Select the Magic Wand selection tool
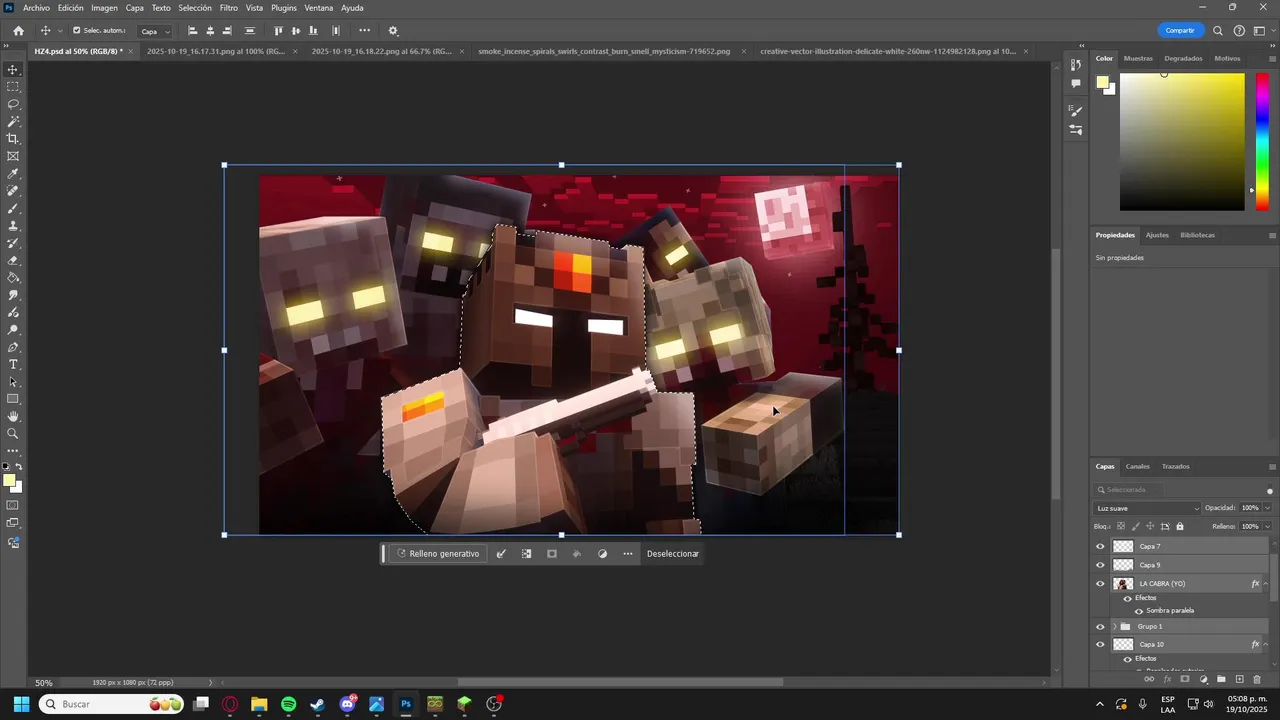Image resolution: width=1280 pixels, height=720 pixels. click(13, 121)
